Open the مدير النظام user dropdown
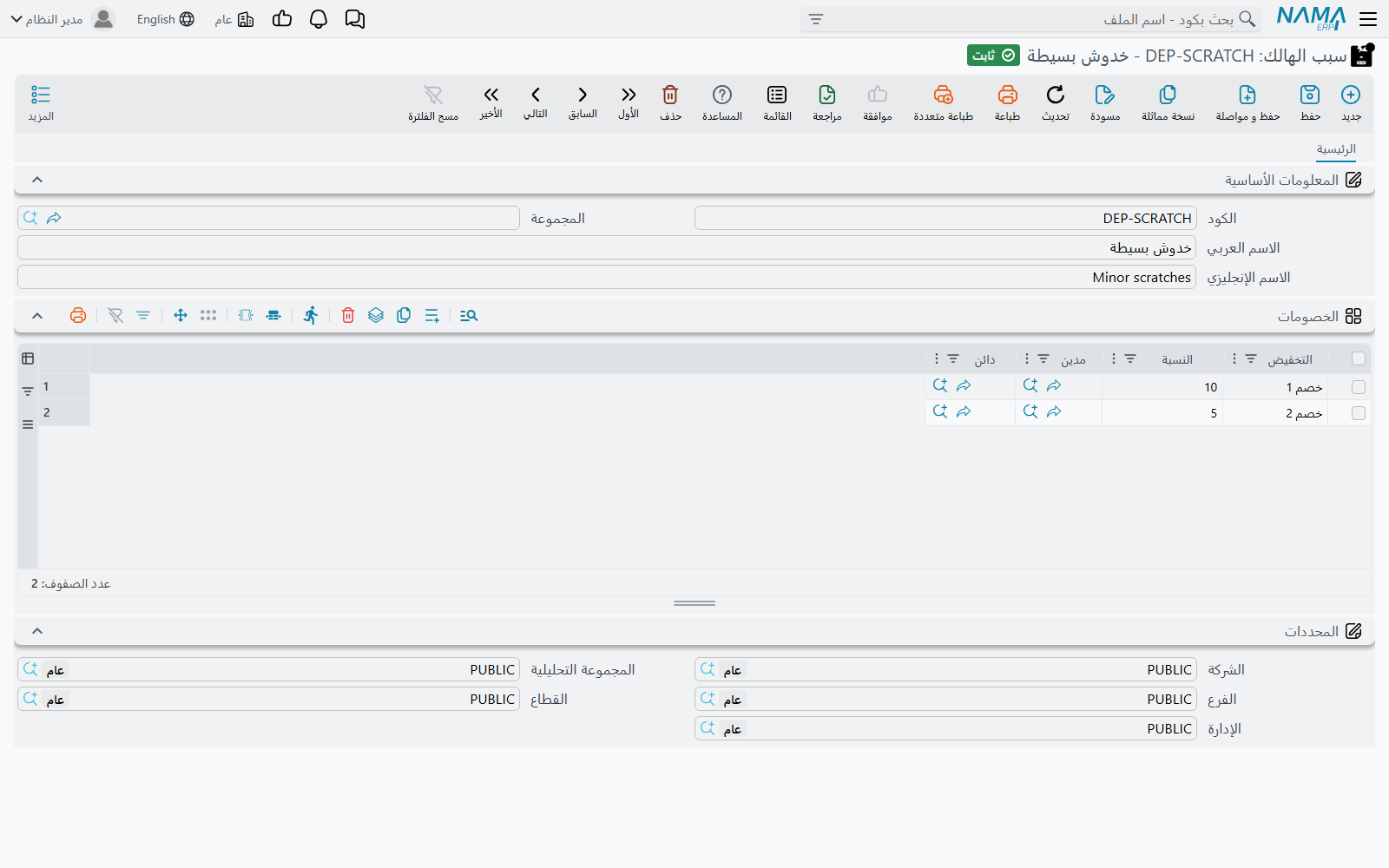 coord(63,19)
